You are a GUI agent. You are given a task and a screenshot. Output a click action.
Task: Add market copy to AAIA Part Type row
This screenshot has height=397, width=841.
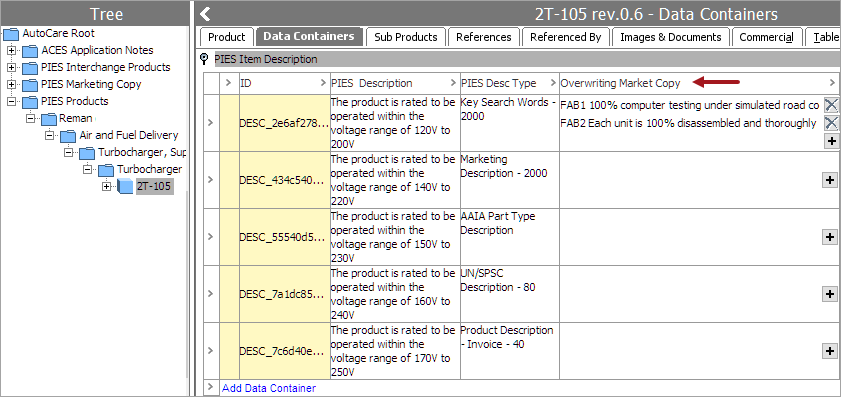[830, 237]
